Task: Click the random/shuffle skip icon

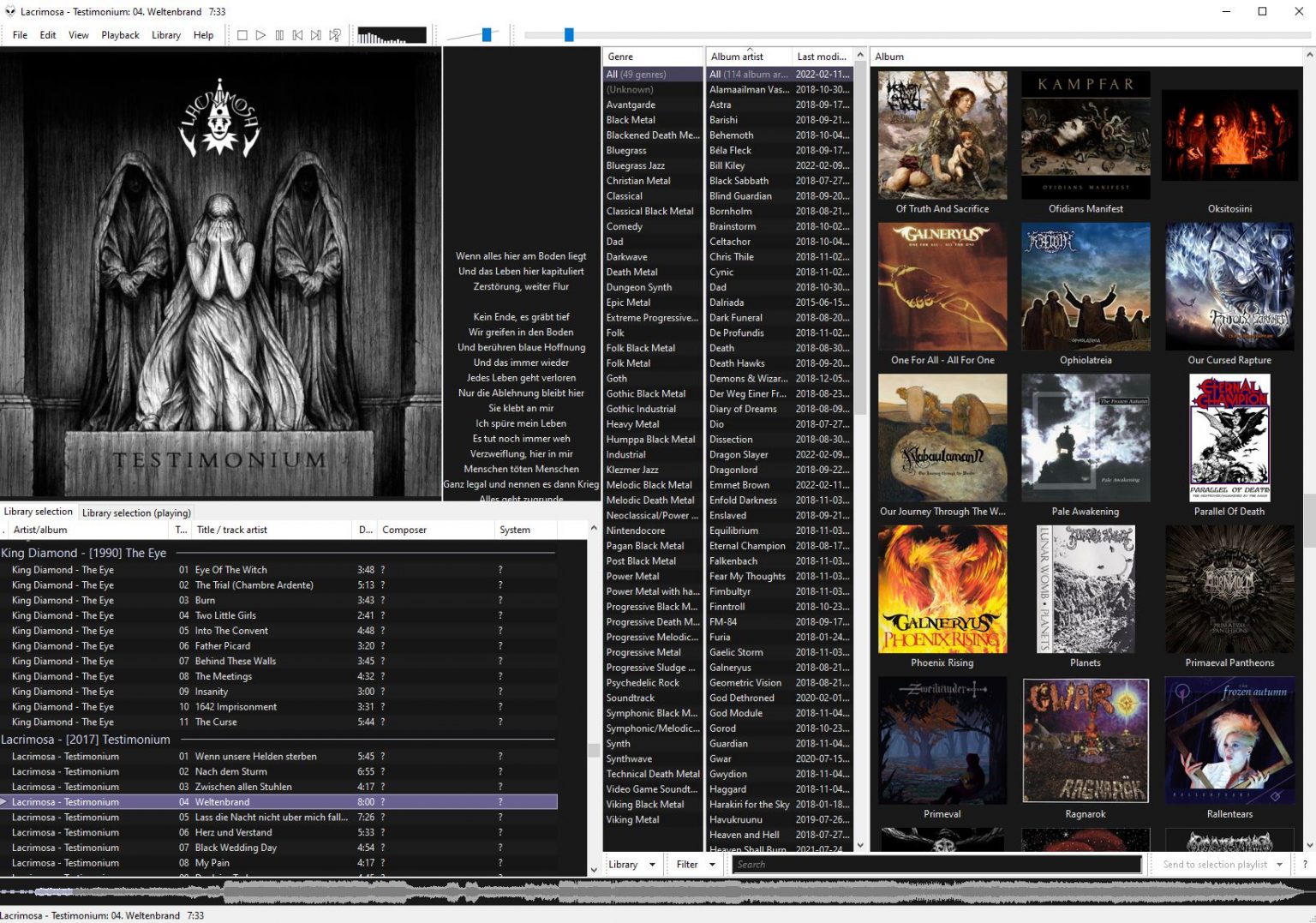Action: click(x=334, y=35)
